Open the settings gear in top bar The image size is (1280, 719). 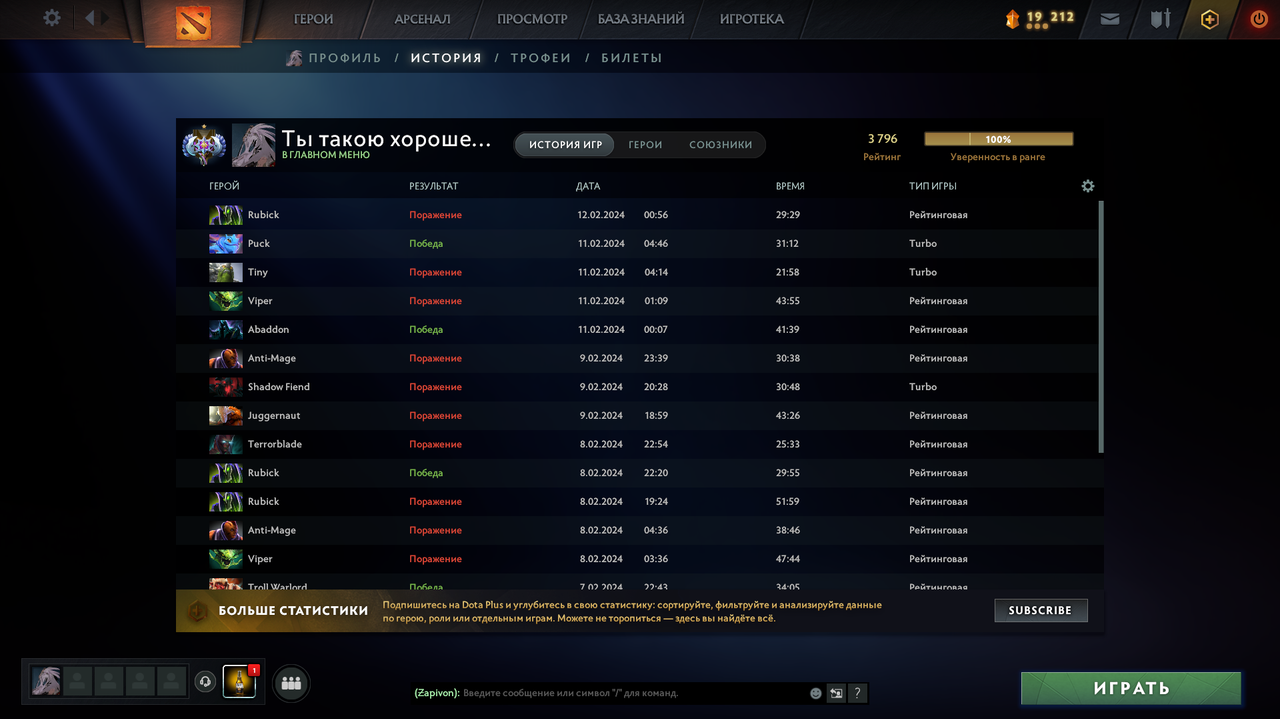(x=52, y=18)
